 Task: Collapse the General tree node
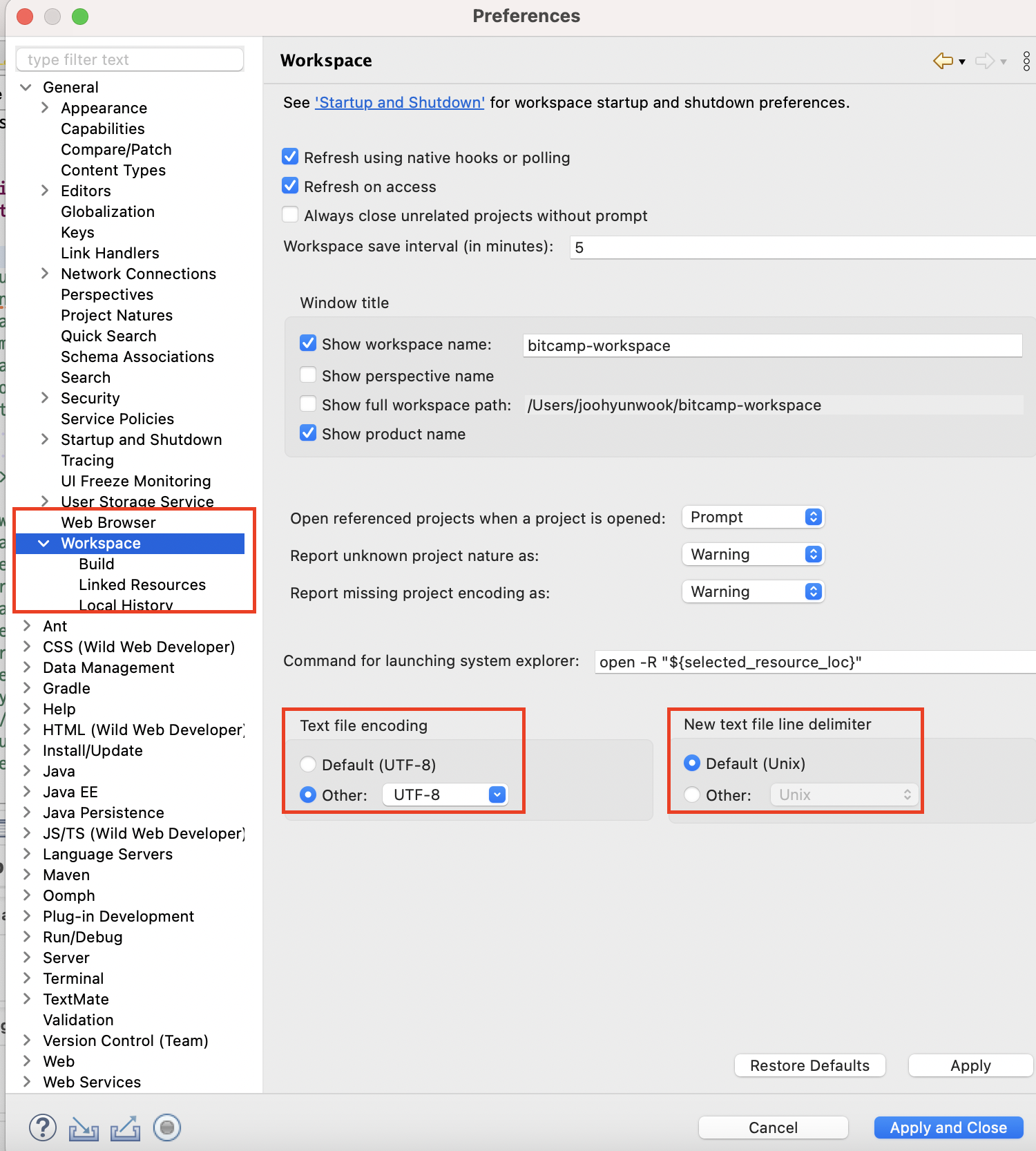coord(26,87)
